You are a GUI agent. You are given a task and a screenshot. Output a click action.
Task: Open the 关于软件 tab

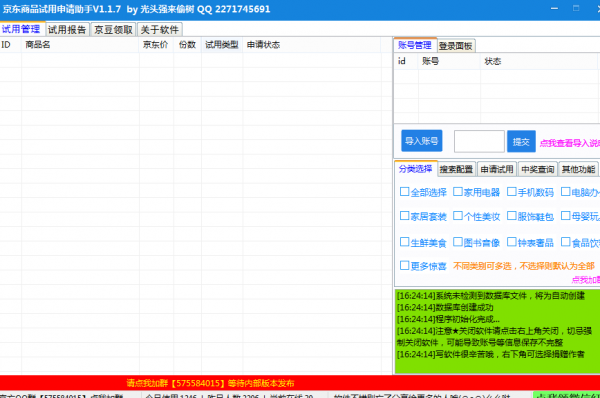[160, 30]
